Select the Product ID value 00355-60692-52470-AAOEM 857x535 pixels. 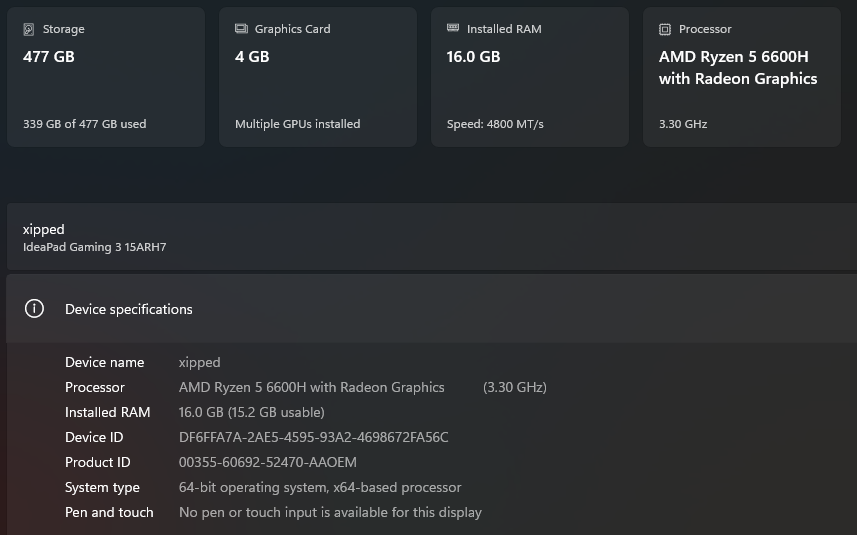[267, 462]
